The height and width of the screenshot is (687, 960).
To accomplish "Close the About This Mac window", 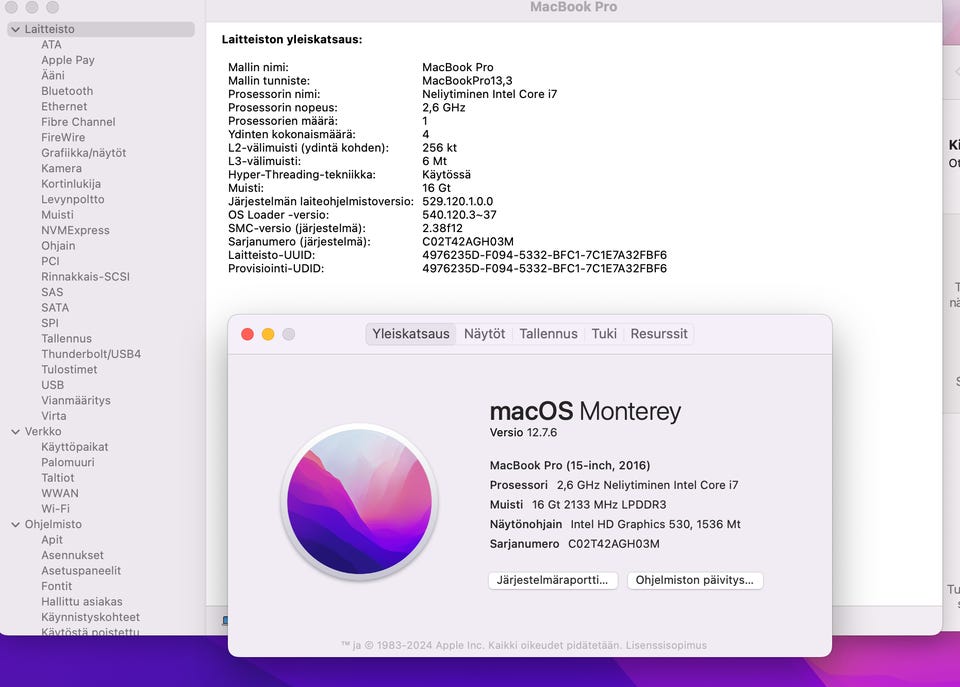I will 247,334.
